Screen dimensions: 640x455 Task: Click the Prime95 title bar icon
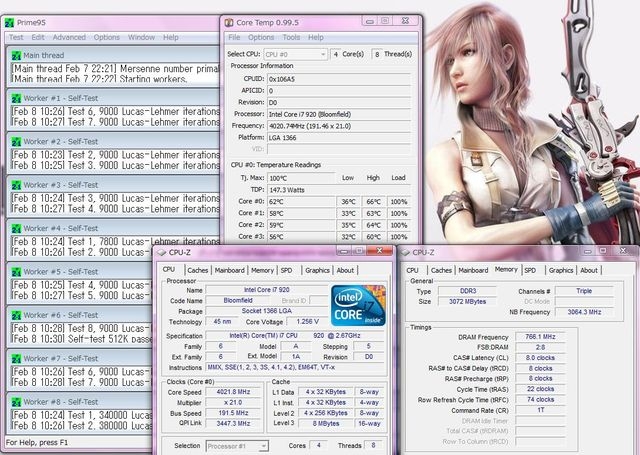click(x=9, y=22)
